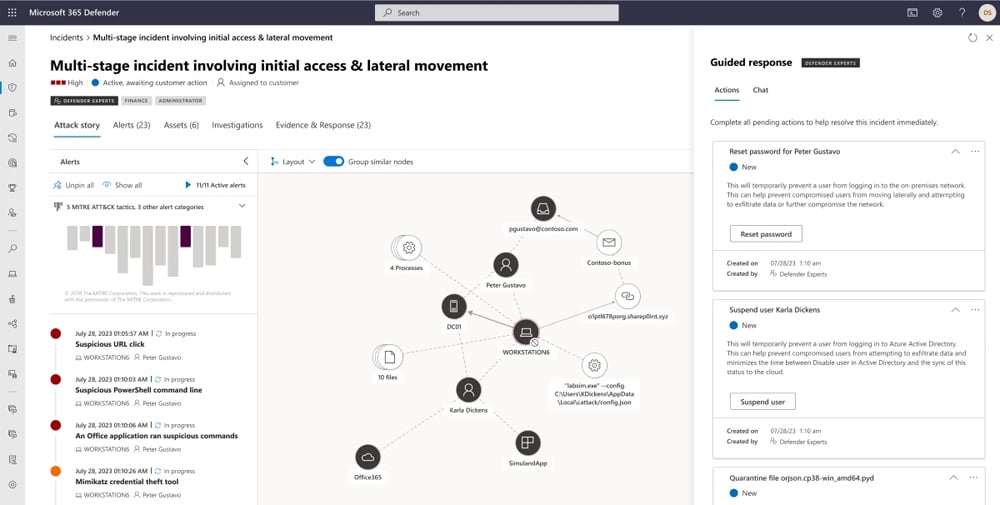The height and width of the screenshot is (505, 1000).
Task: Select the SimulandApp node icon
Action: pos(528,443)
